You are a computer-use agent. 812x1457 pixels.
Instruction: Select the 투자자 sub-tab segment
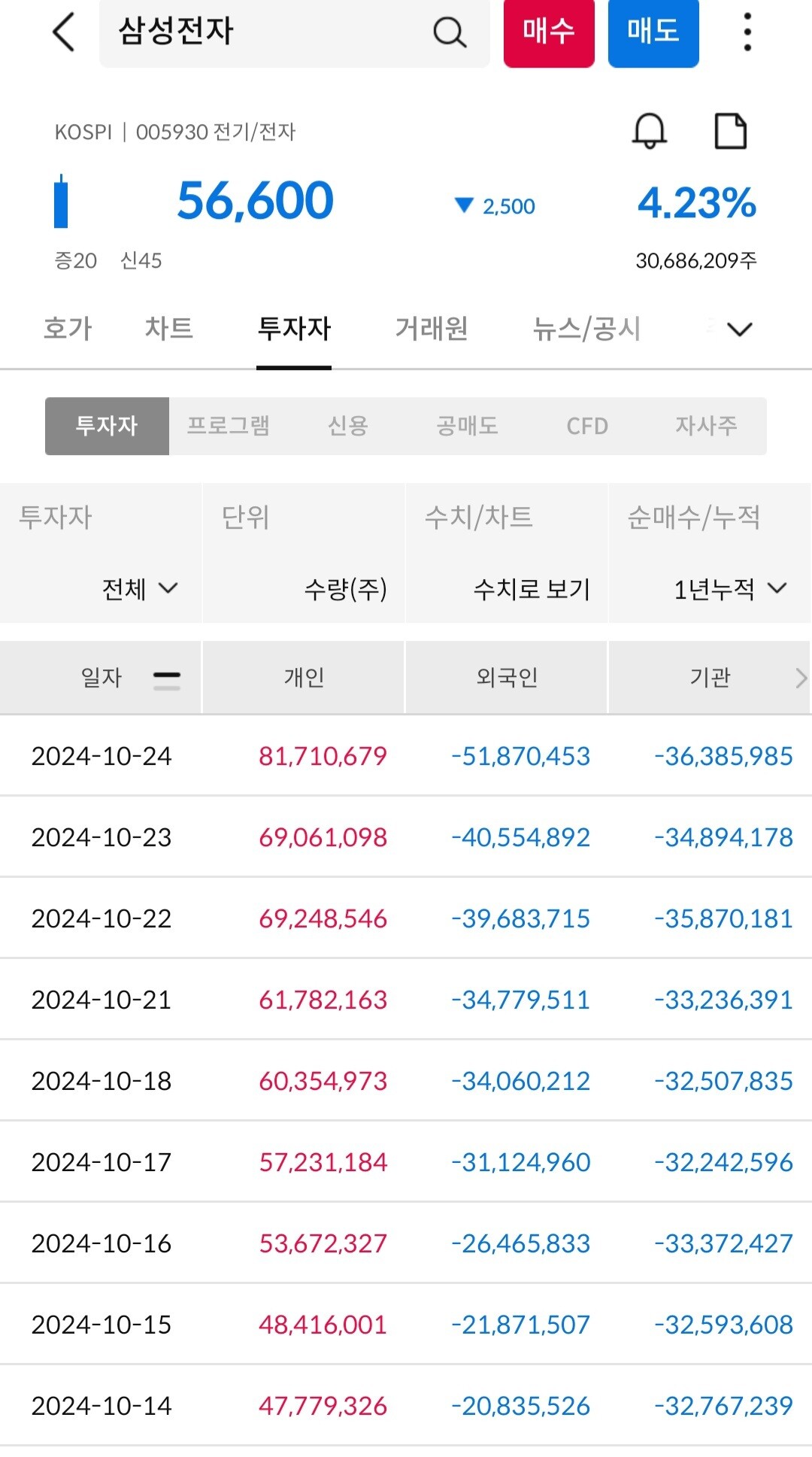[x=107, y=426]
